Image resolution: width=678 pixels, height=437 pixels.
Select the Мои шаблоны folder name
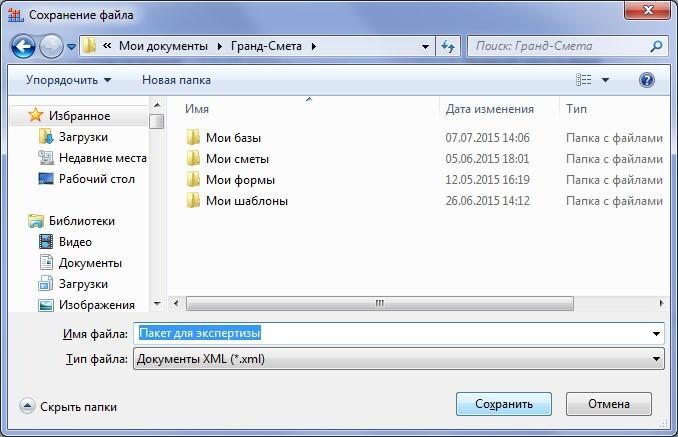[x=247, y=201]
